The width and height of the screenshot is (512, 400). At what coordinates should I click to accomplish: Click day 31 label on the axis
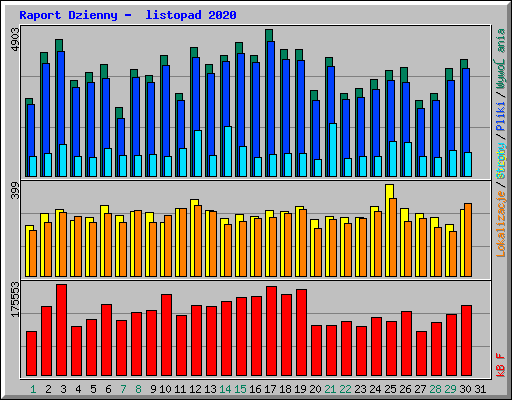[480, 389]
